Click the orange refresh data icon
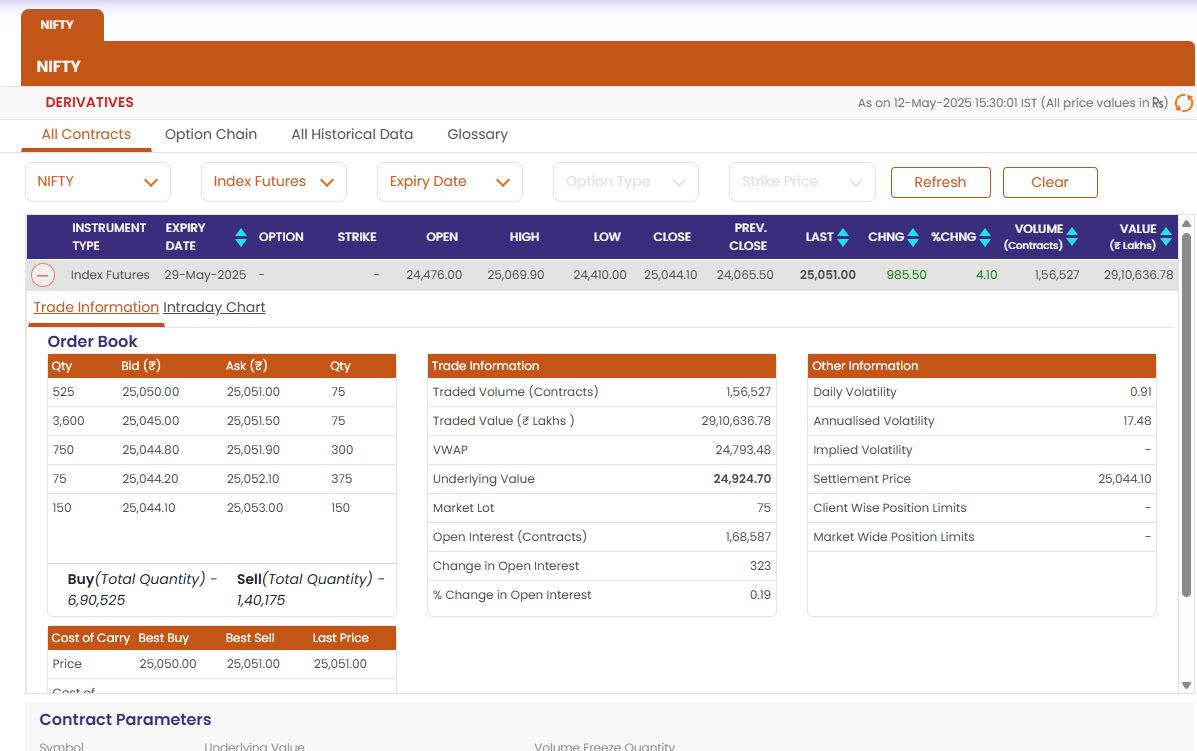This screenshot has height=751, width=1197. (1184, 102)
